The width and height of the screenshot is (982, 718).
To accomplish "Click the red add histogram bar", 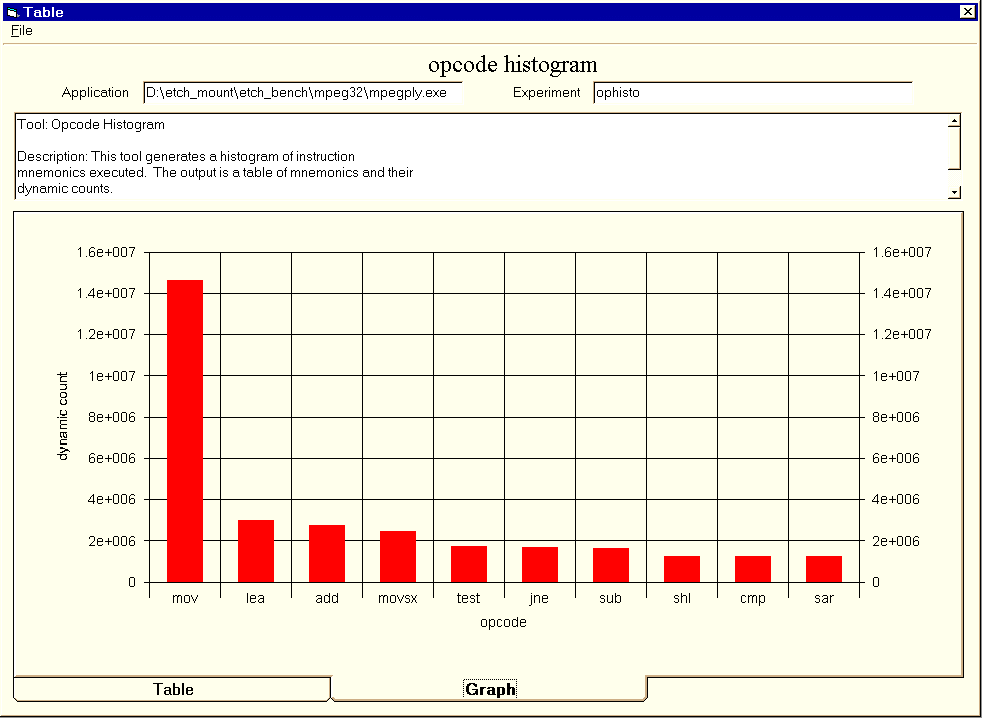I will (x=327, y=553).
